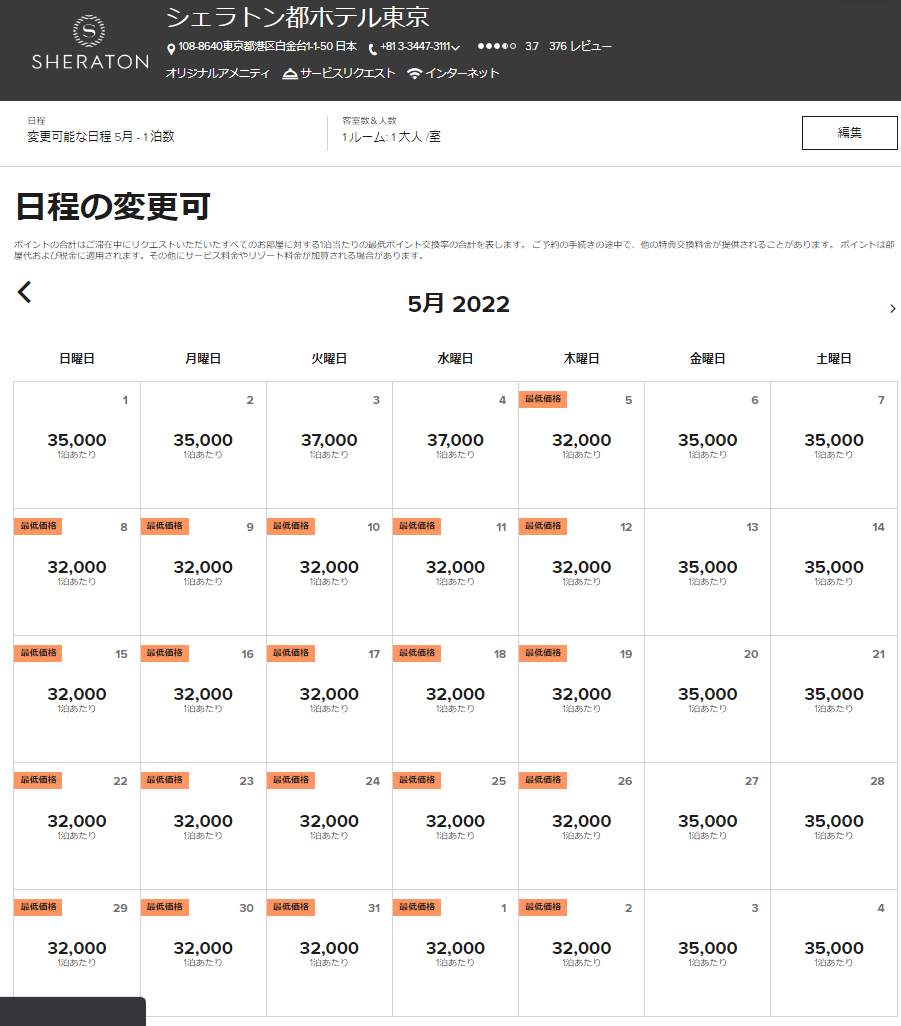Open the 376 レビュー reviews link
Viewport: 901px width, 1026px height.
(580, 47)
